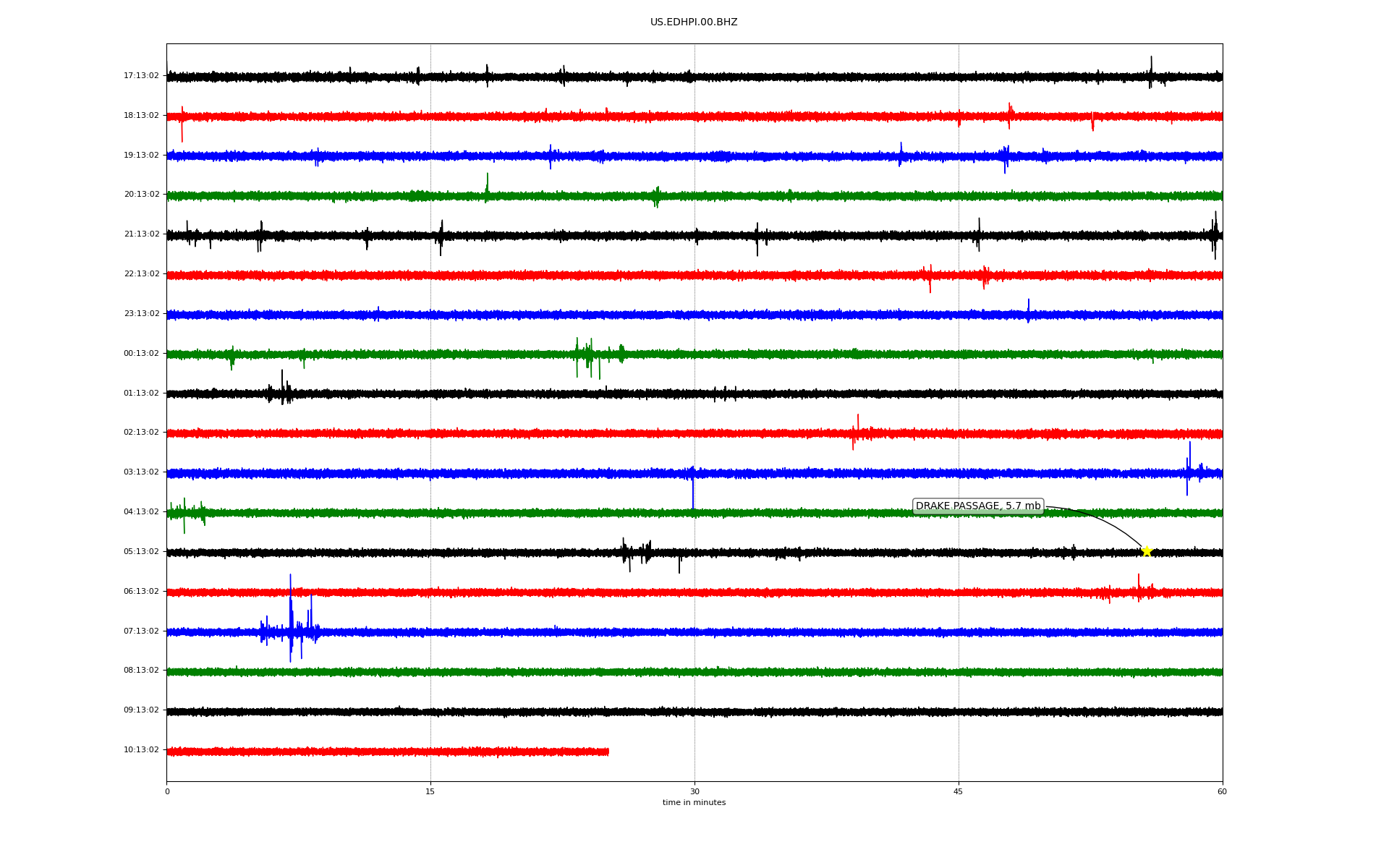This screenshot has height=868, width=1389.
Task: Click the 18:13:02 time label
Action: click(141, 116)
